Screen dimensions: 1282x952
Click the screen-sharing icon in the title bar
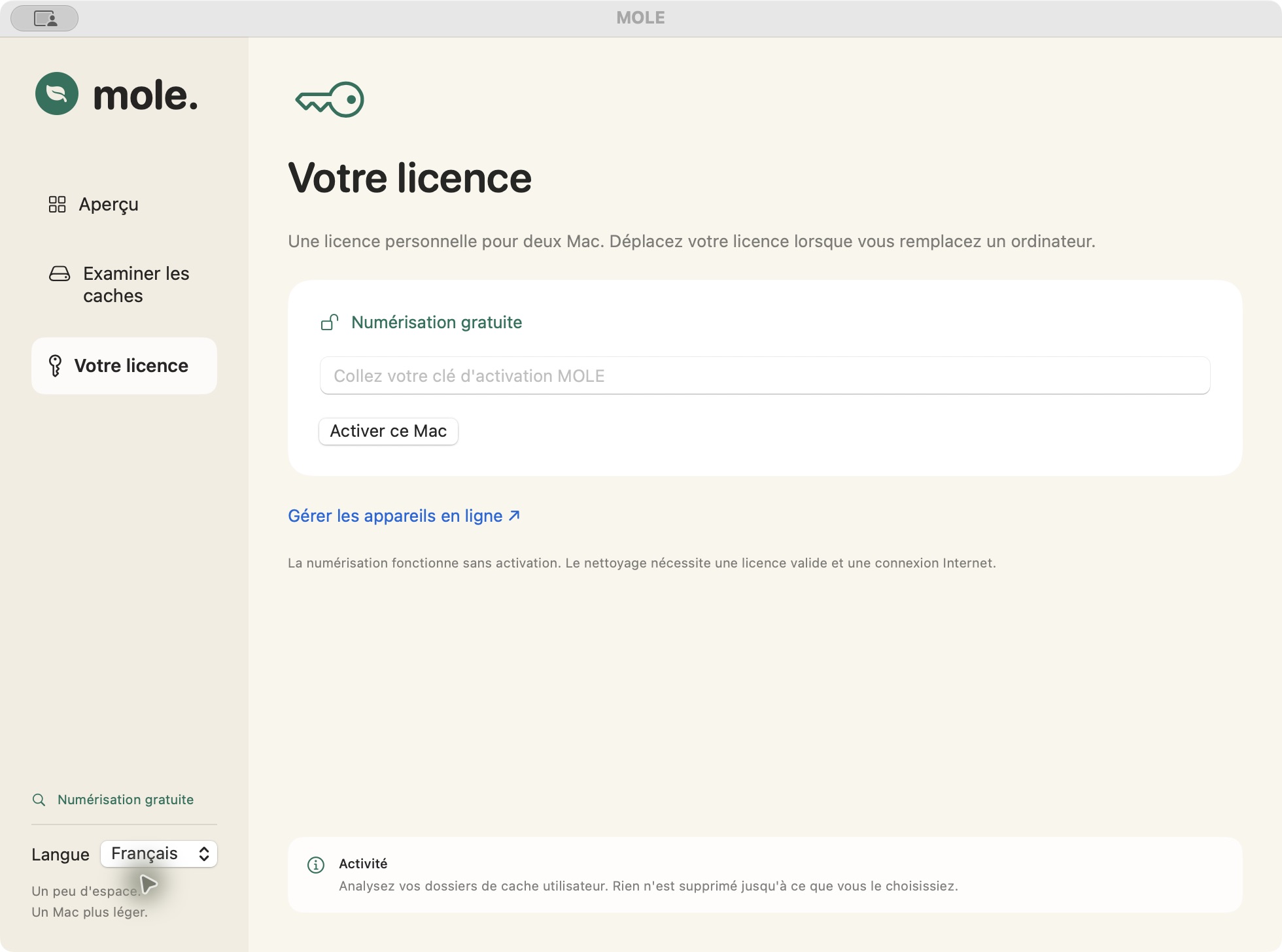pyautogui.click(x=44, y=18)
